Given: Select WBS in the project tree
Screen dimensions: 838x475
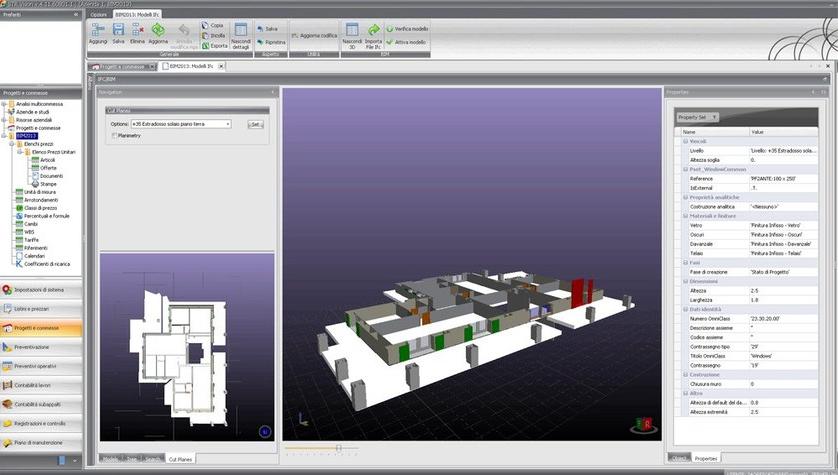Looking at the screenshot, I should coord(29,232).
